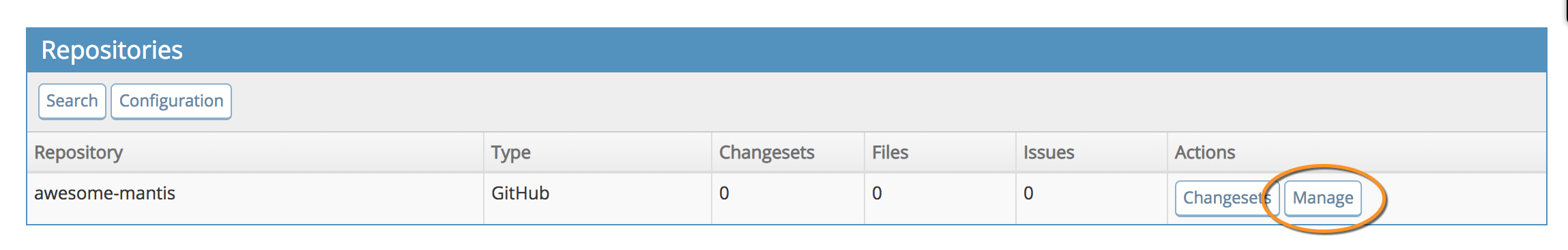Image resolution: width=1568 pixels, height=250 pixels.
Task: Click the Repositories panel title
Action: pyautogui.click(x=112, y=50)
